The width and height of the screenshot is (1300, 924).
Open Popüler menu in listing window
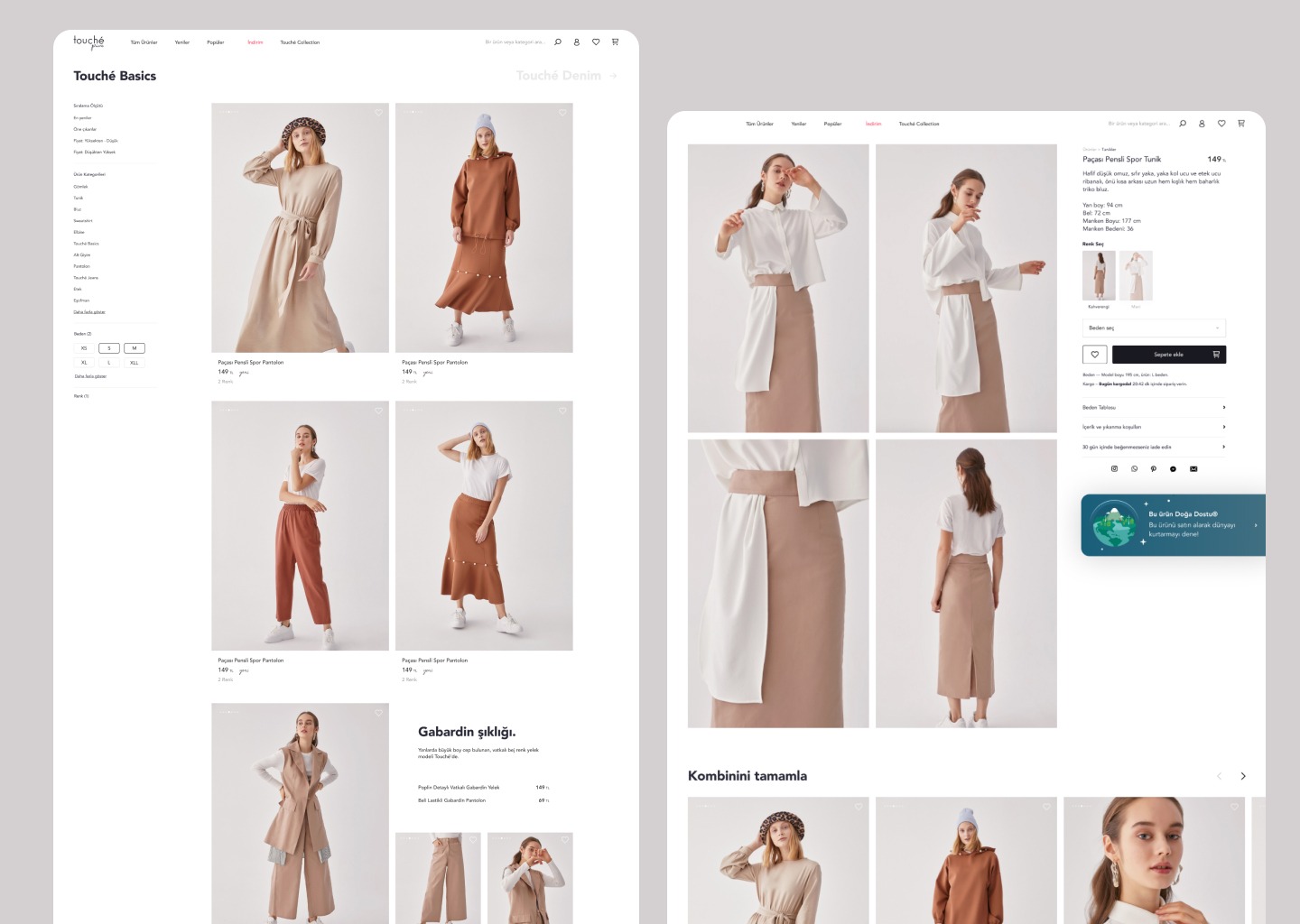pos(216,42)
